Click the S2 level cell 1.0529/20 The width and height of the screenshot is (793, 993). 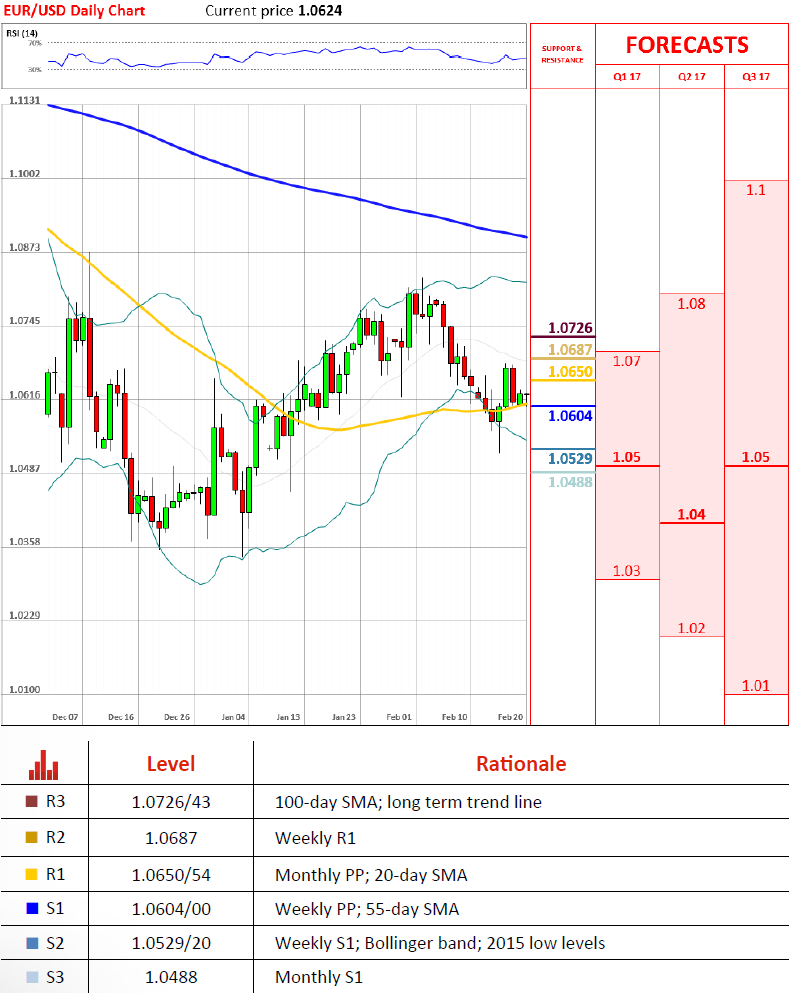coord(171,944)
